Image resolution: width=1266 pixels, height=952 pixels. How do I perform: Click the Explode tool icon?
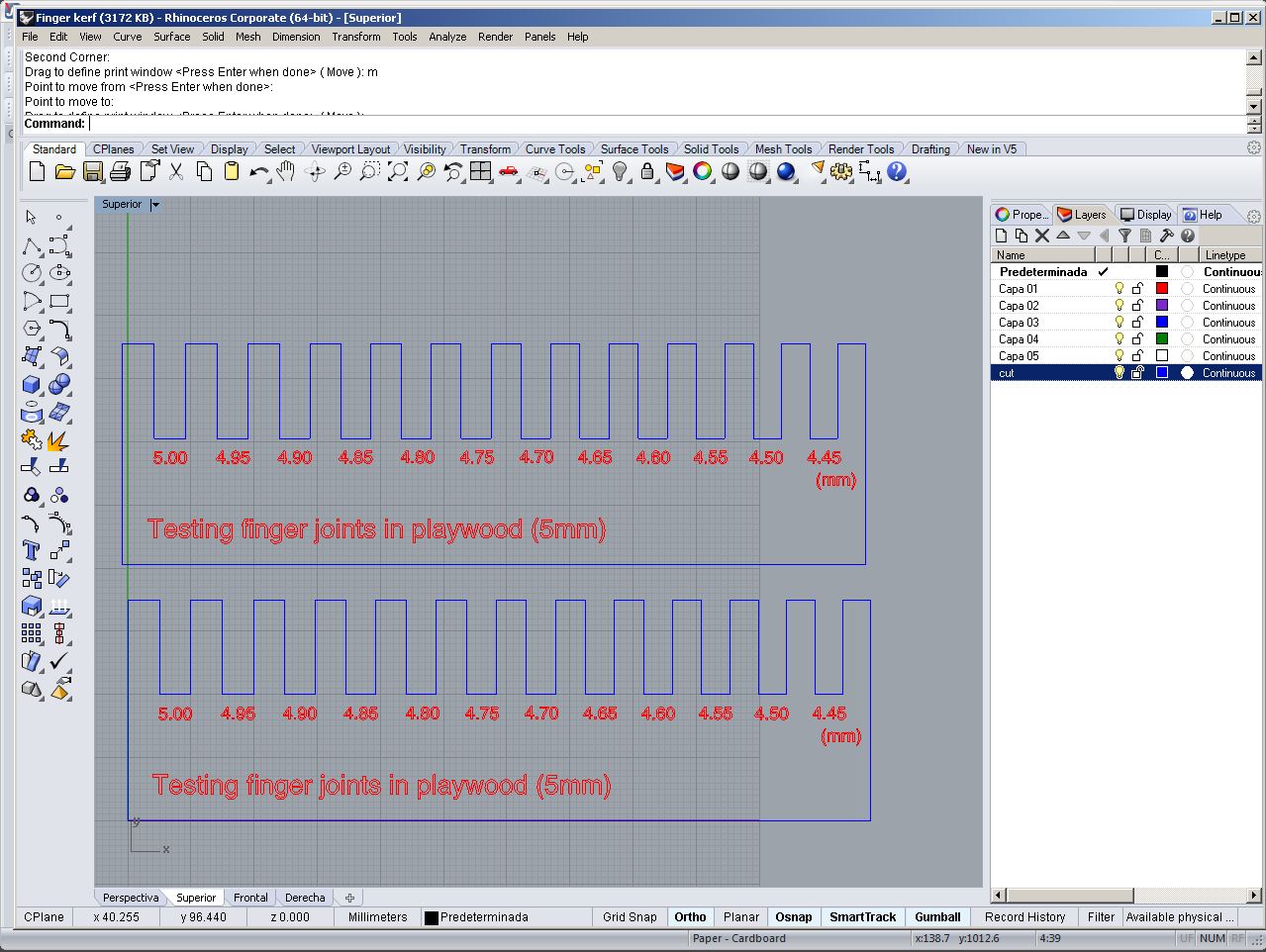[58, 439]
